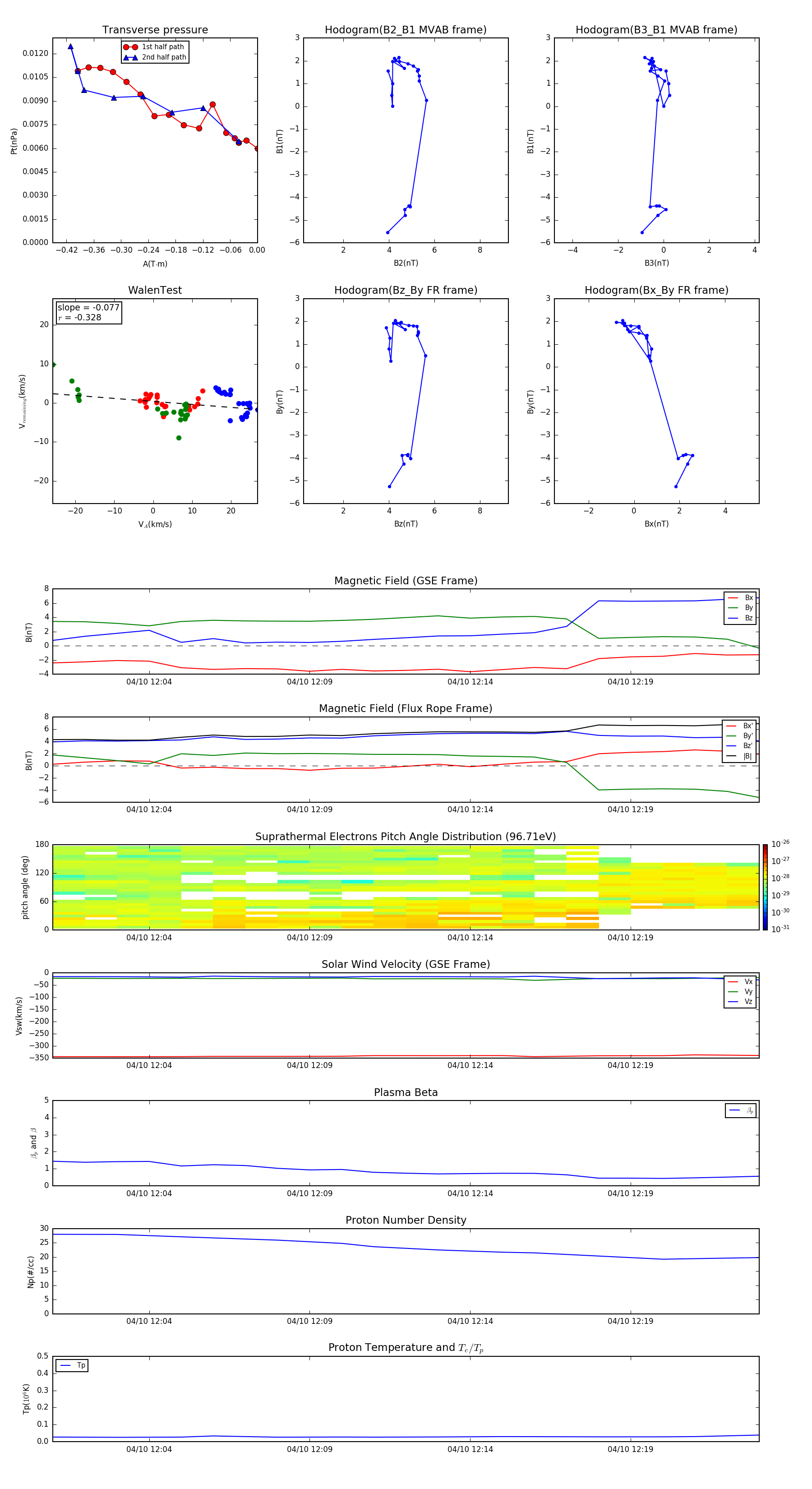Viewport: 812px width, 1489px height.
Task: Click the pitch angle spectrogram color bar
Action: click(x=765, y=887)
